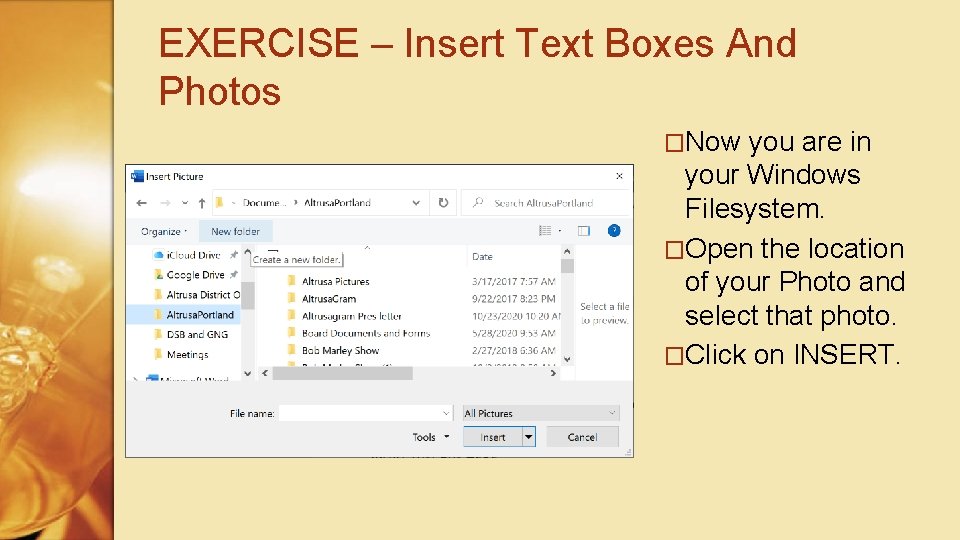Screen dimensions: 960x540
Task: Select the AltrusaGram folder
Action: 329,299
